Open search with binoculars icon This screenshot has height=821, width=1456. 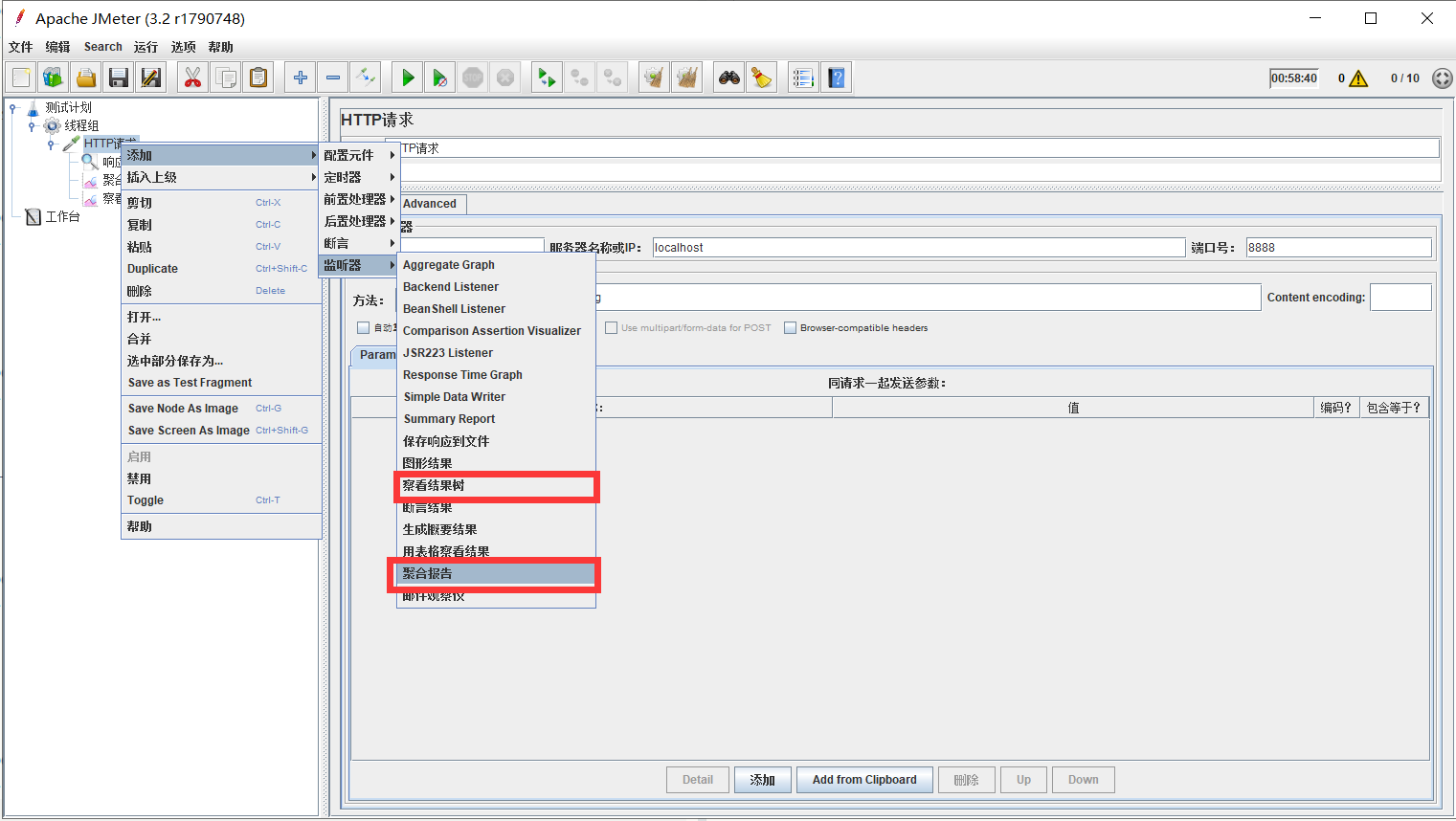click(729, 78)
